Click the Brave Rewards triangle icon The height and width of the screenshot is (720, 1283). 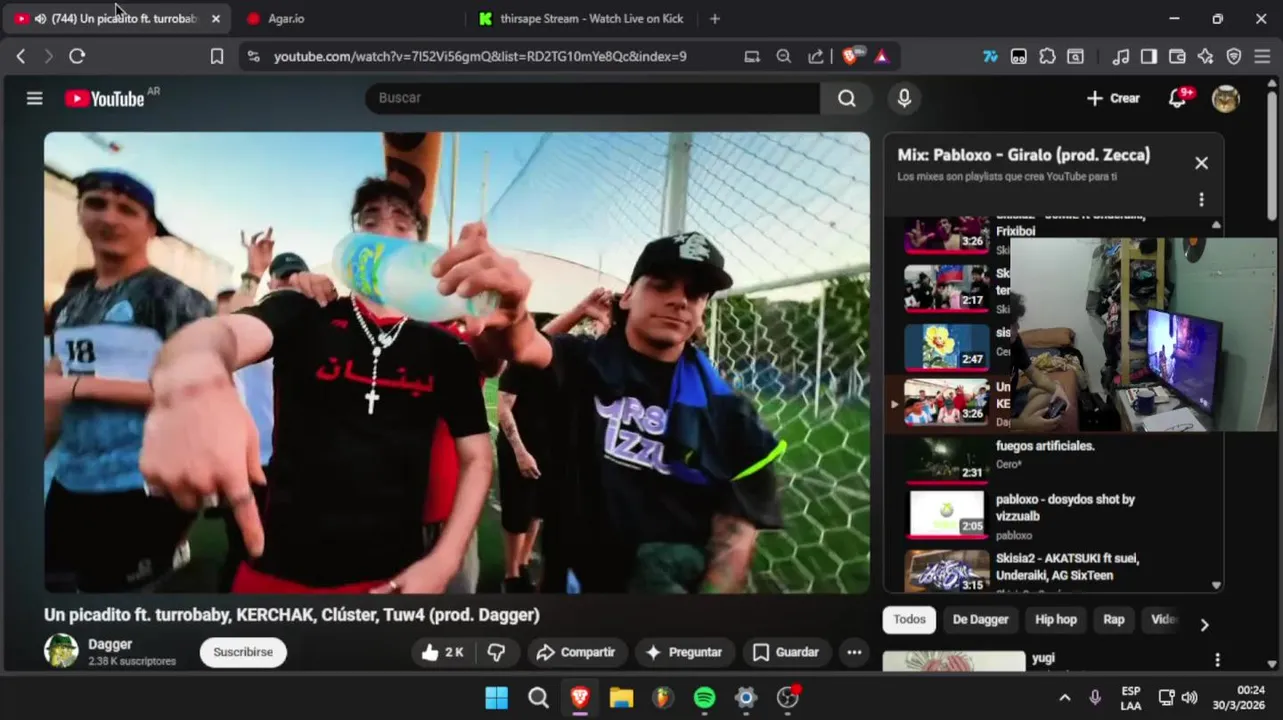click(881, 57)
